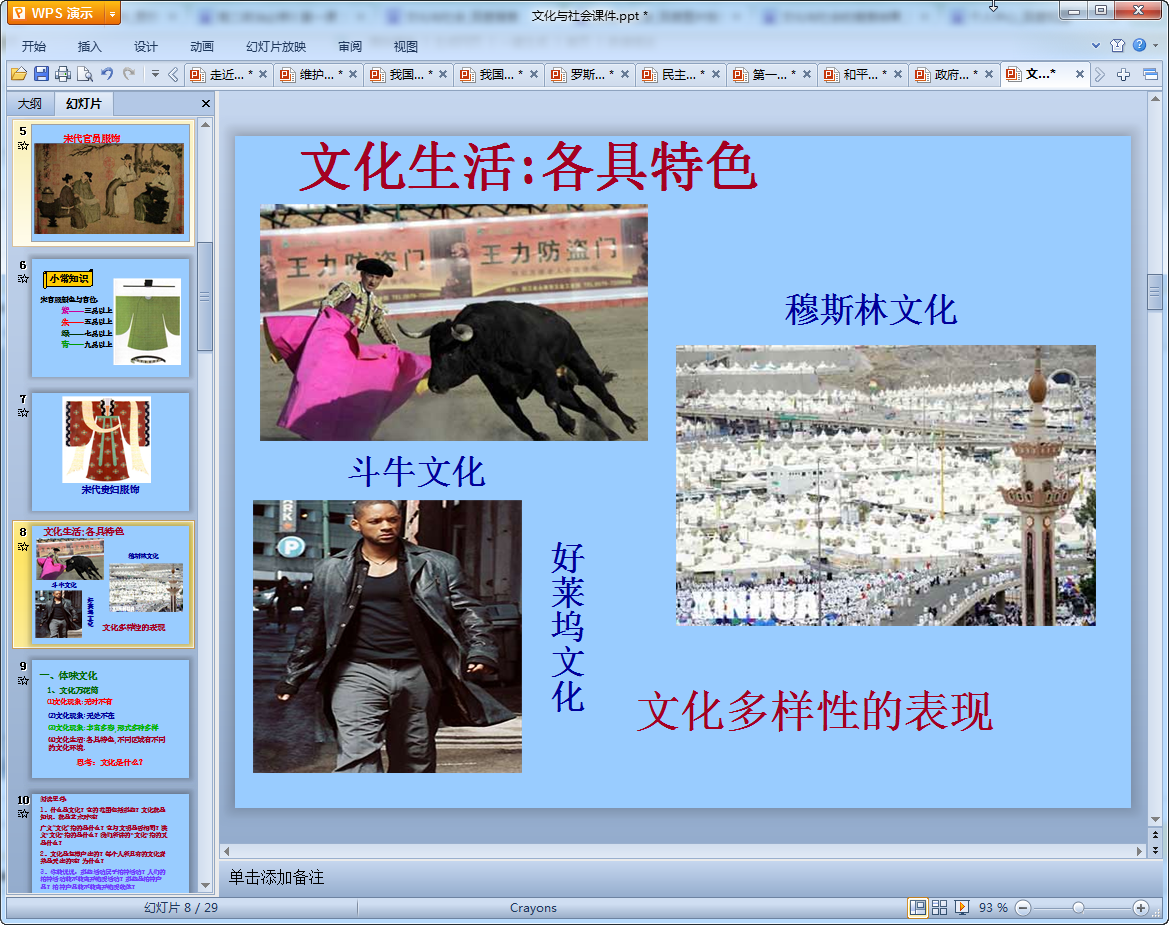Open quick access toolbar customize arrow

point(155,74)
